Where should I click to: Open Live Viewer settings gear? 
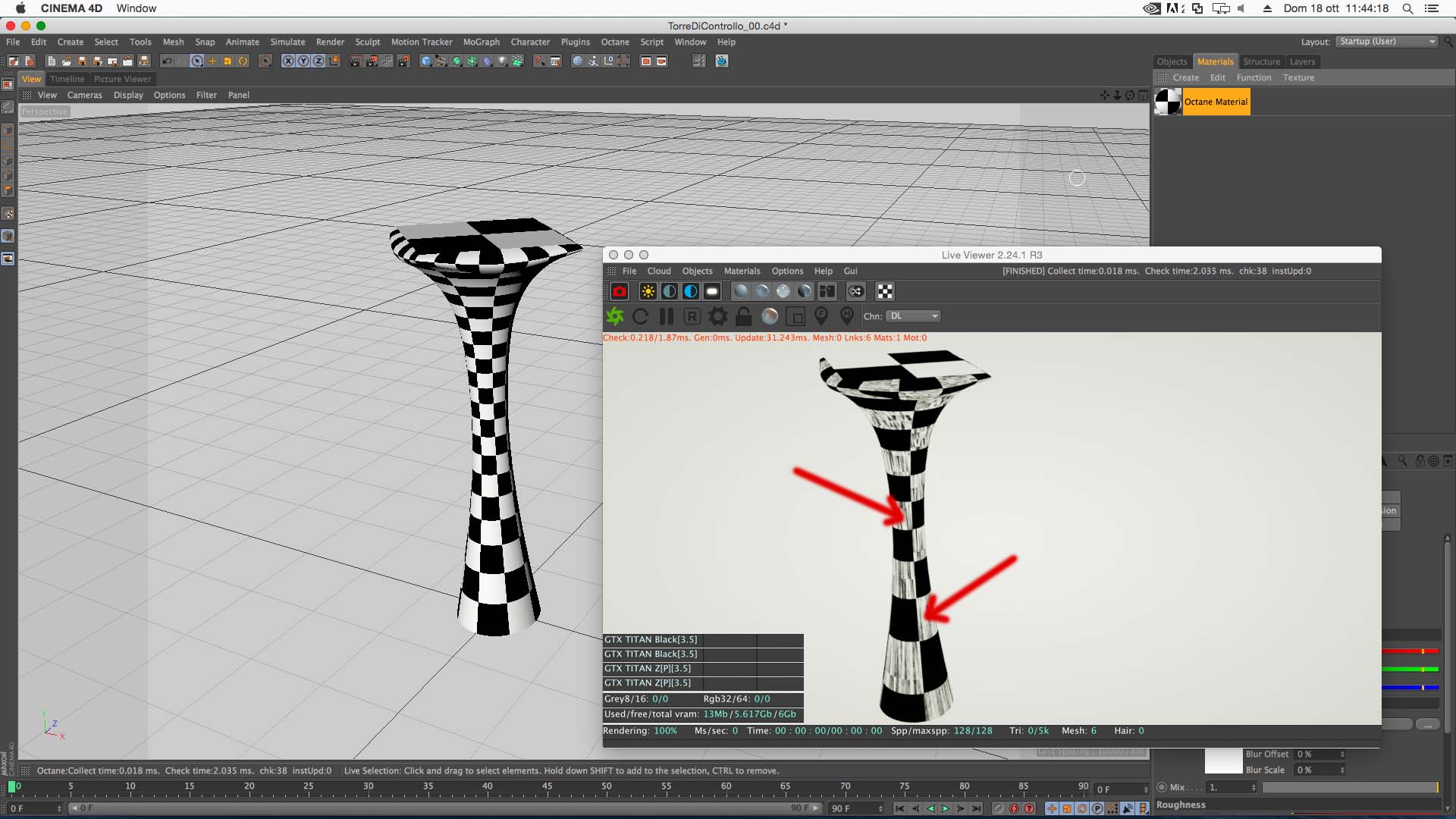pos(717,316)
